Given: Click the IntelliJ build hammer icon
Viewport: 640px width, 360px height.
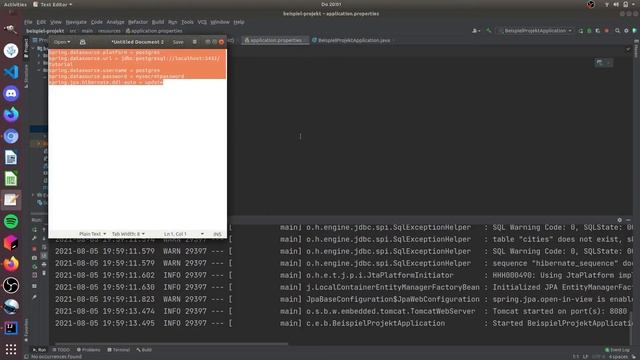Looking at the screenshot, I should 489,31.
